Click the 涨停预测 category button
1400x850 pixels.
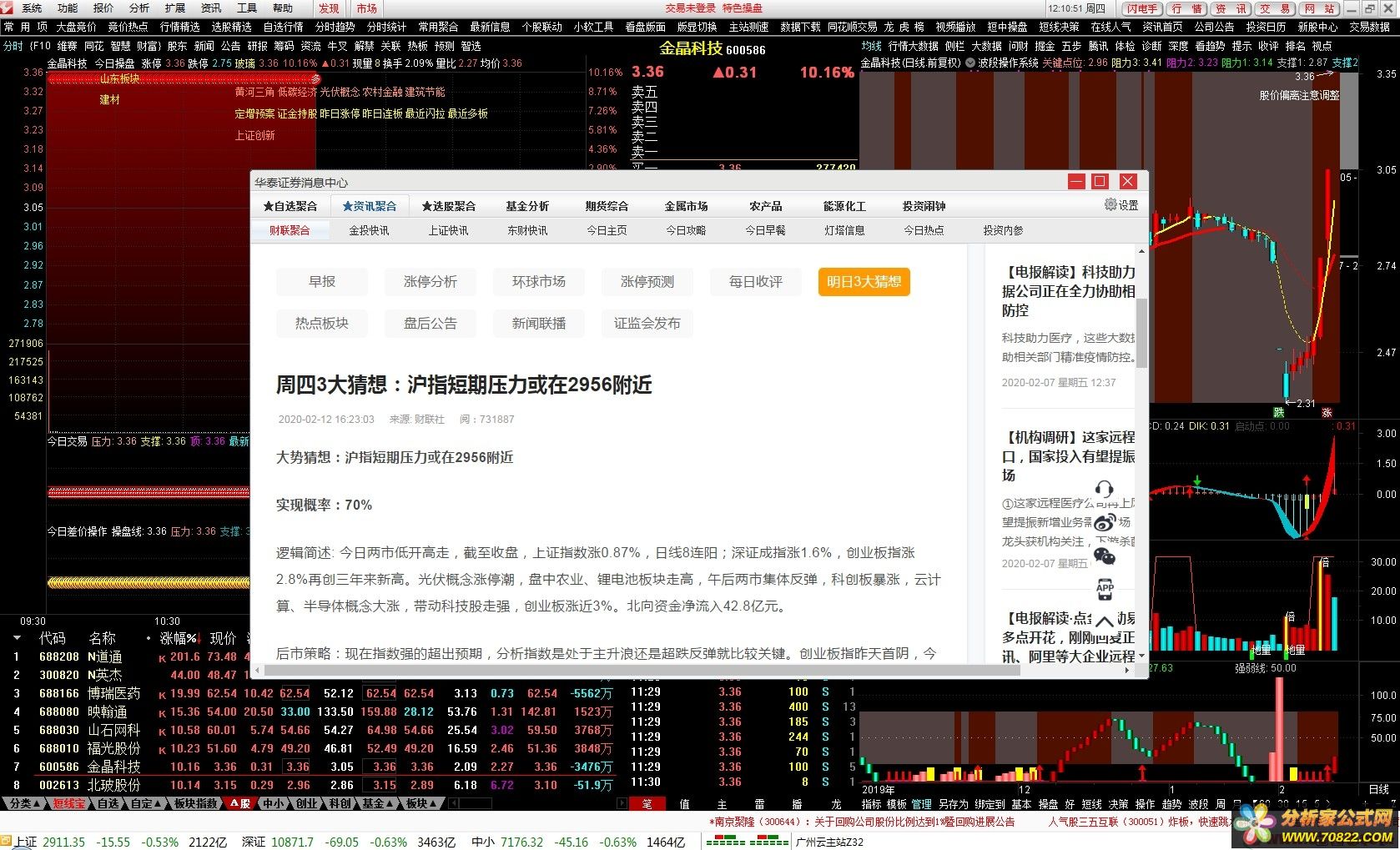[x=647, y=282]
